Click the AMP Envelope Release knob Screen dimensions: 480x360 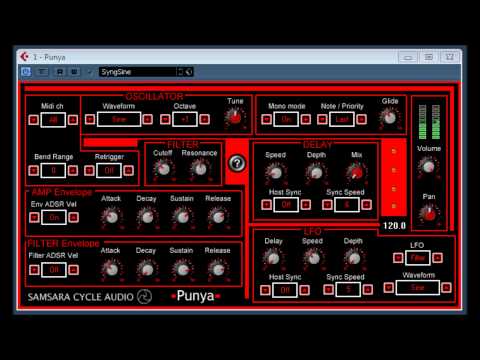218,217
